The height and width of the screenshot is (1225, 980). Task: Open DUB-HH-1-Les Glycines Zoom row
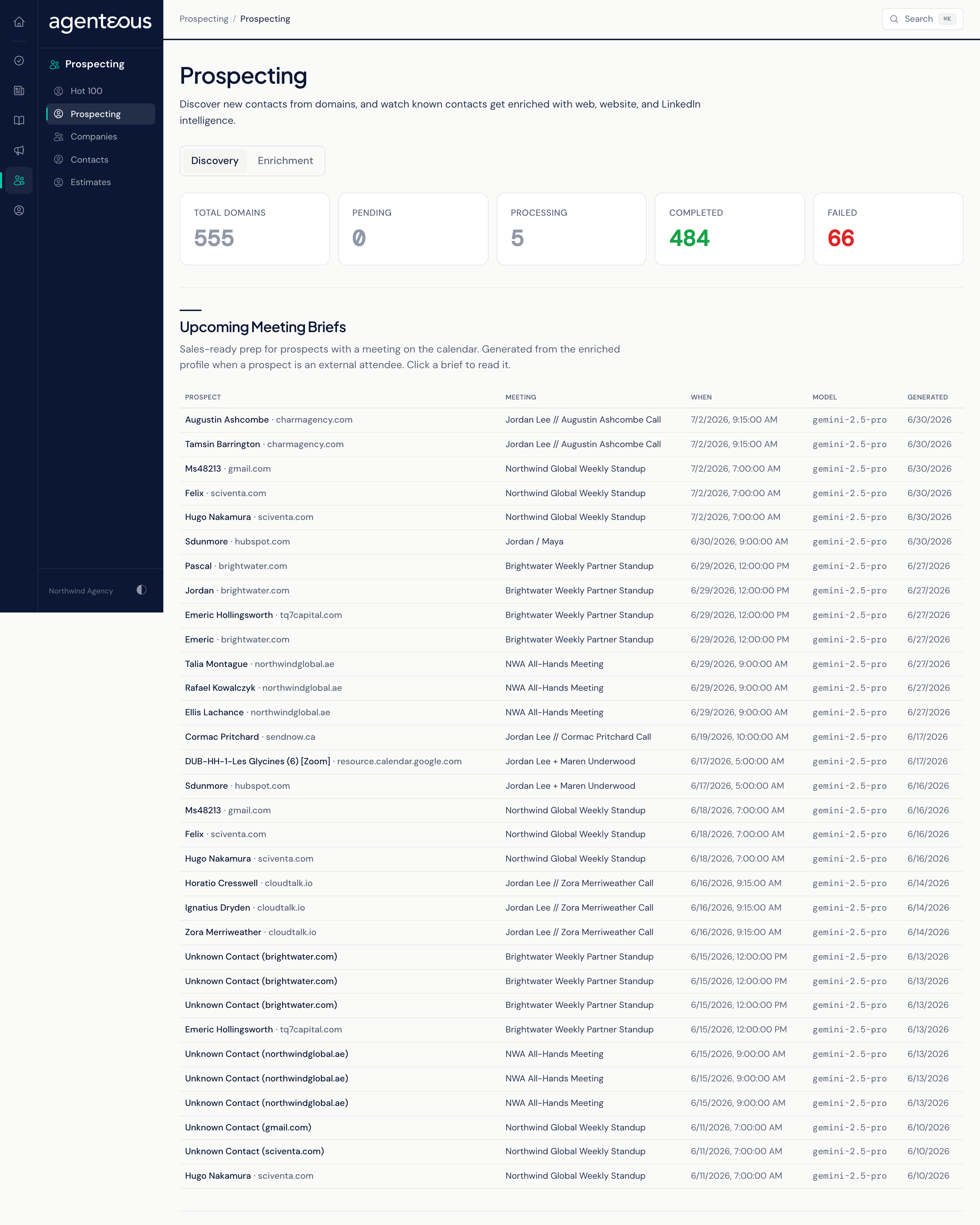572,761
